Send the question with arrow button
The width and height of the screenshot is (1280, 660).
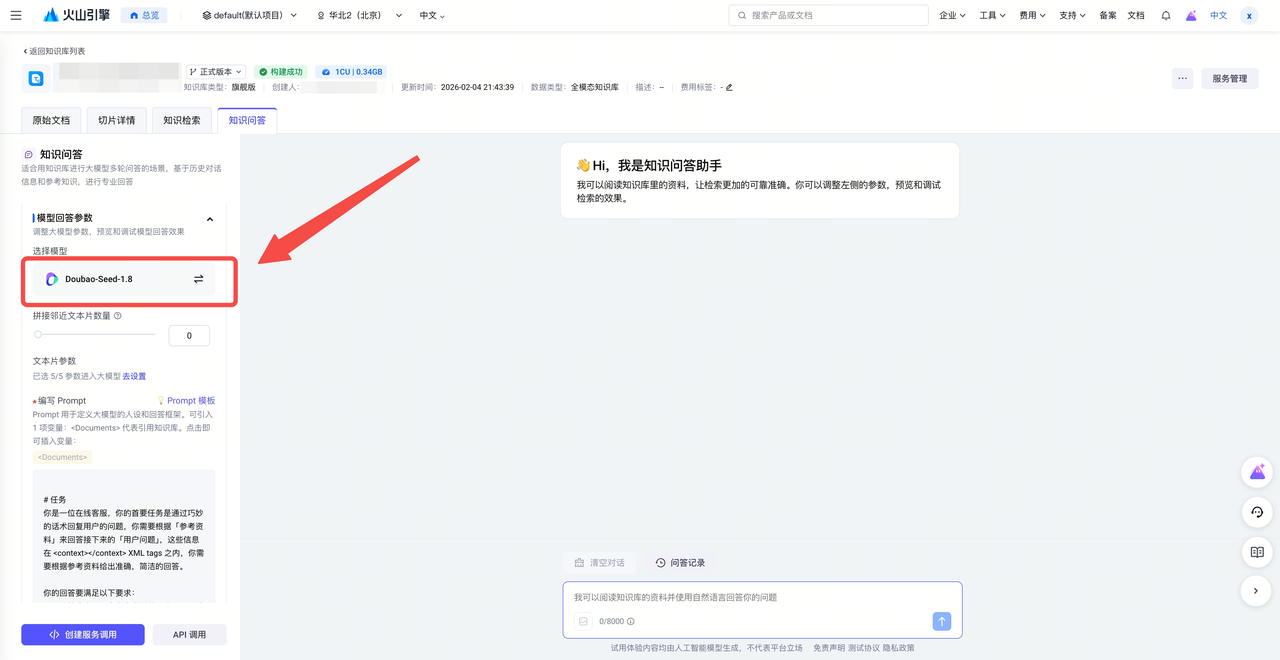[x=941, y=621]
